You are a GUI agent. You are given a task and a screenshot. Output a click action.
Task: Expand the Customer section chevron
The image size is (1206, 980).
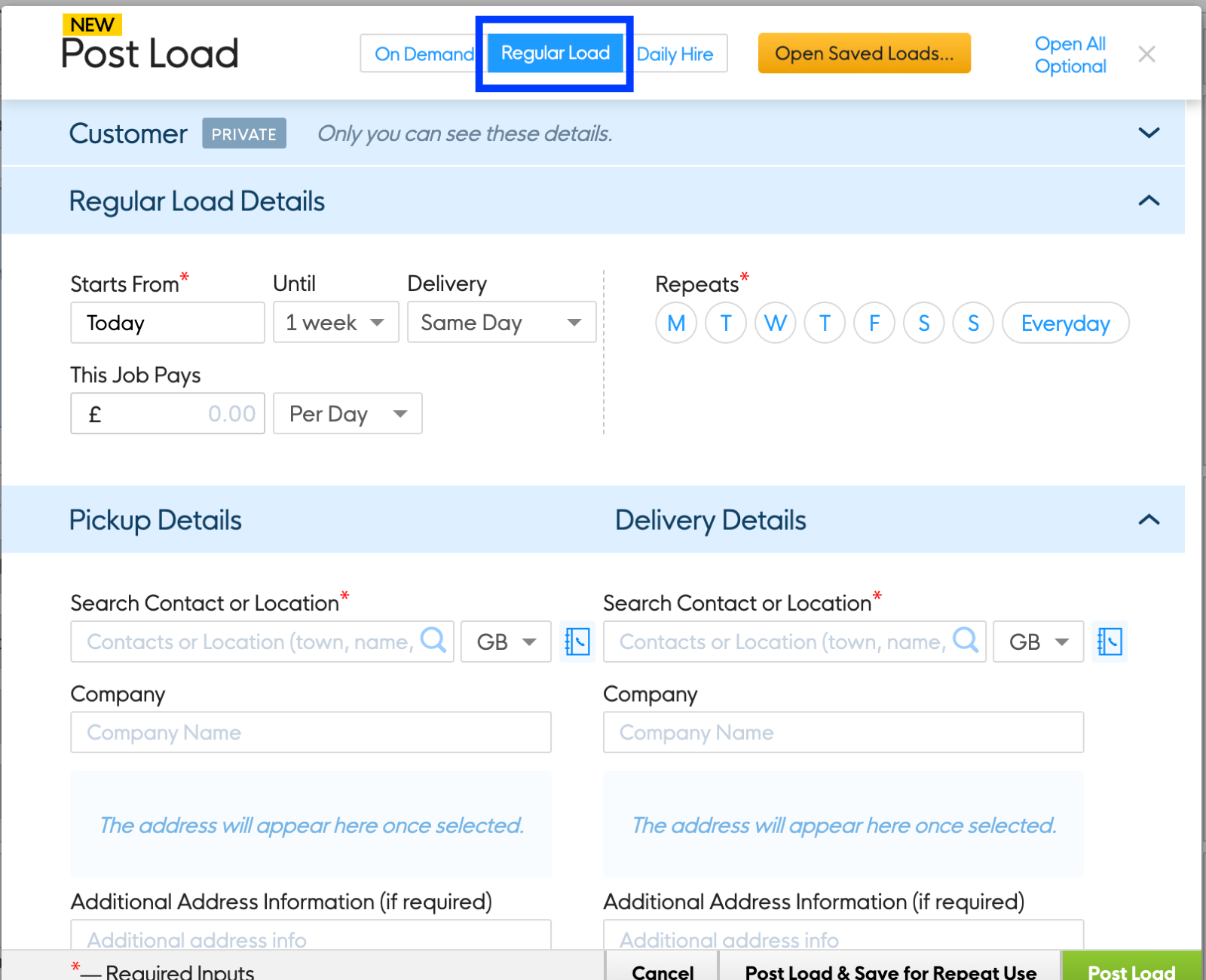click(1149, 133)
